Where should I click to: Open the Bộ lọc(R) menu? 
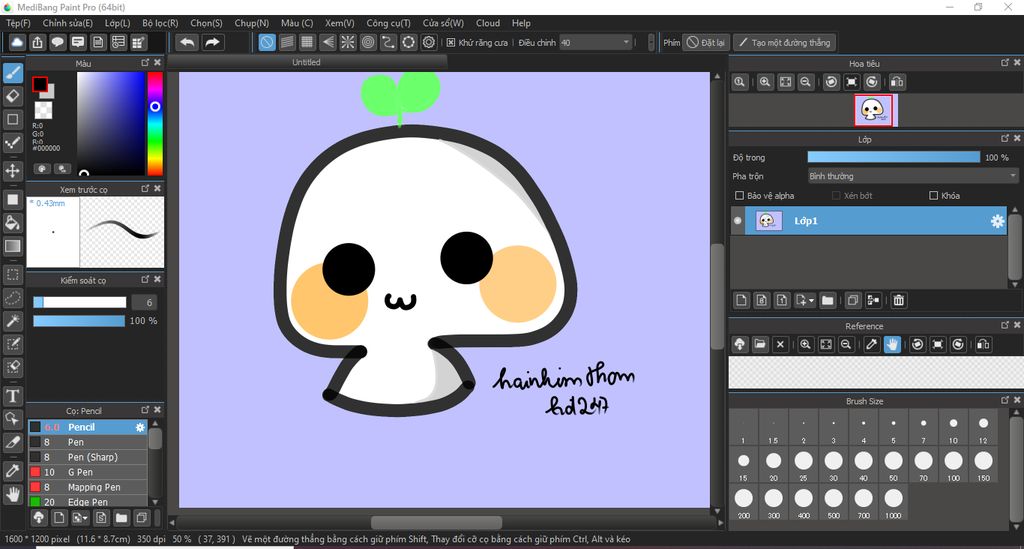click(160, 23)
